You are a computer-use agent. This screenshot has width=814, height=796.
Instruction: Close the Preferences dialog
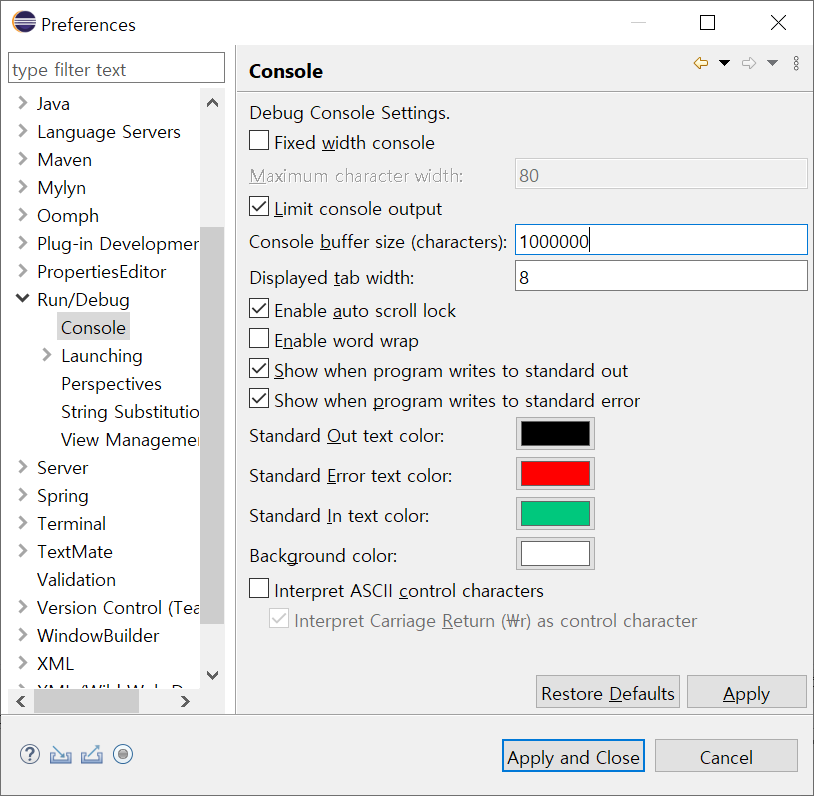(x=778, y=22)
